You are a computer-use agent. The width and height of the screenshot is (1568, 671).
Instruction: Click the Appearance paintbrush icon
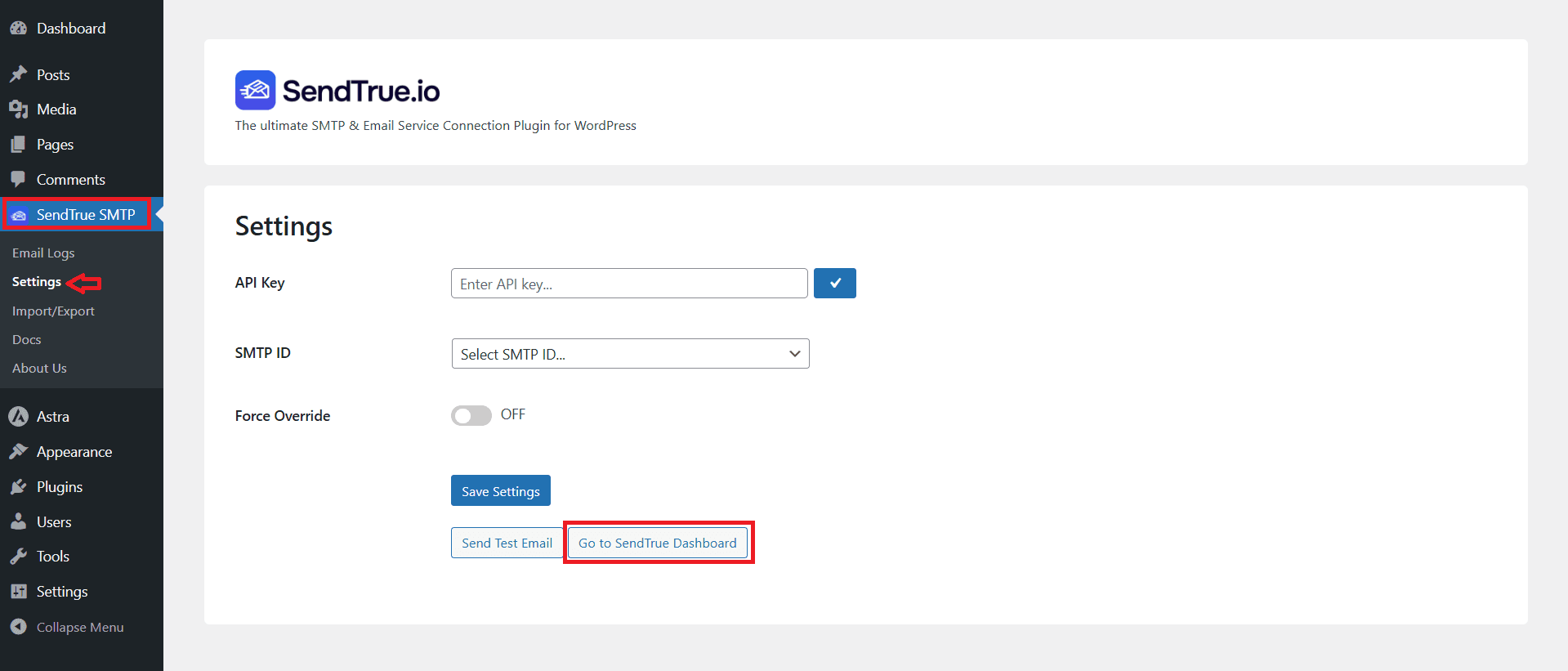click(x=18, y=451)
